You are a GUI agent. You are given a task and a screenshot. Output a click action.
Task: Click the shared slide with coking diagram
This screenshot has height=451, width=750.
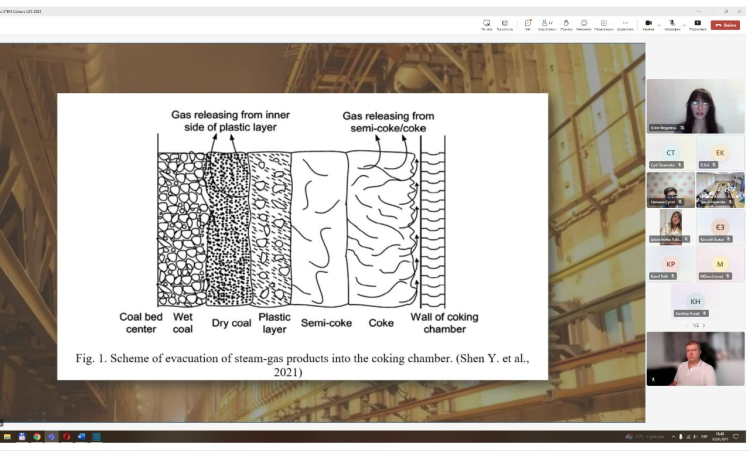[x=302, y=235]
